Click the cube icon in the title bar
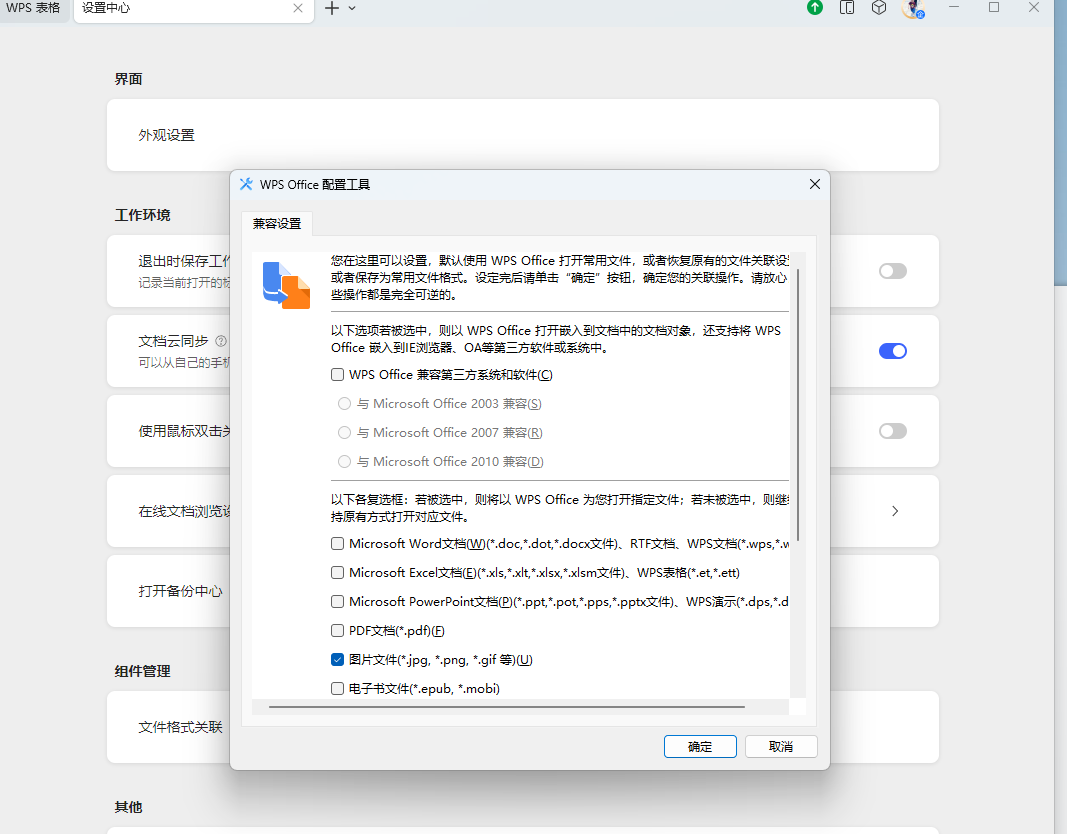Viewport: 1067px width, 834px height. click(x=879, y=7)
